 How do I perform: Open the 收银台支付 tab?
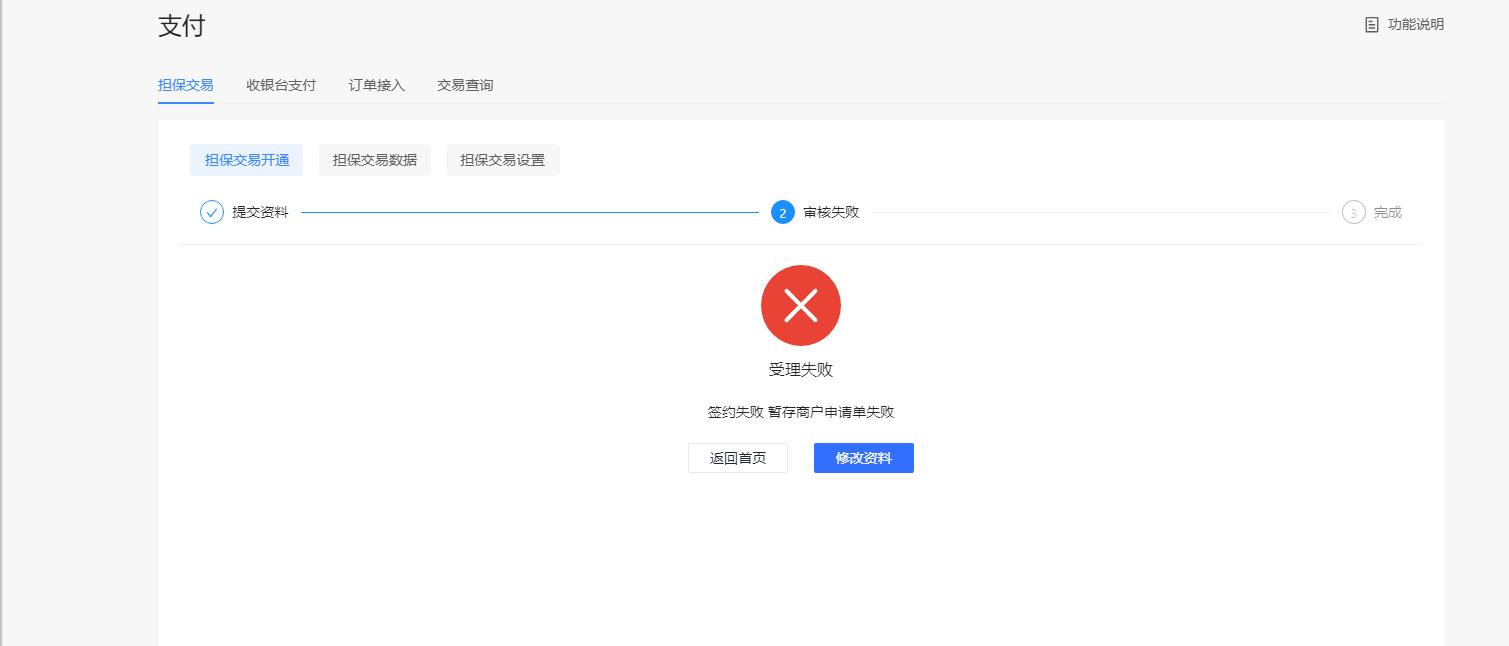[x=281, y=85]
